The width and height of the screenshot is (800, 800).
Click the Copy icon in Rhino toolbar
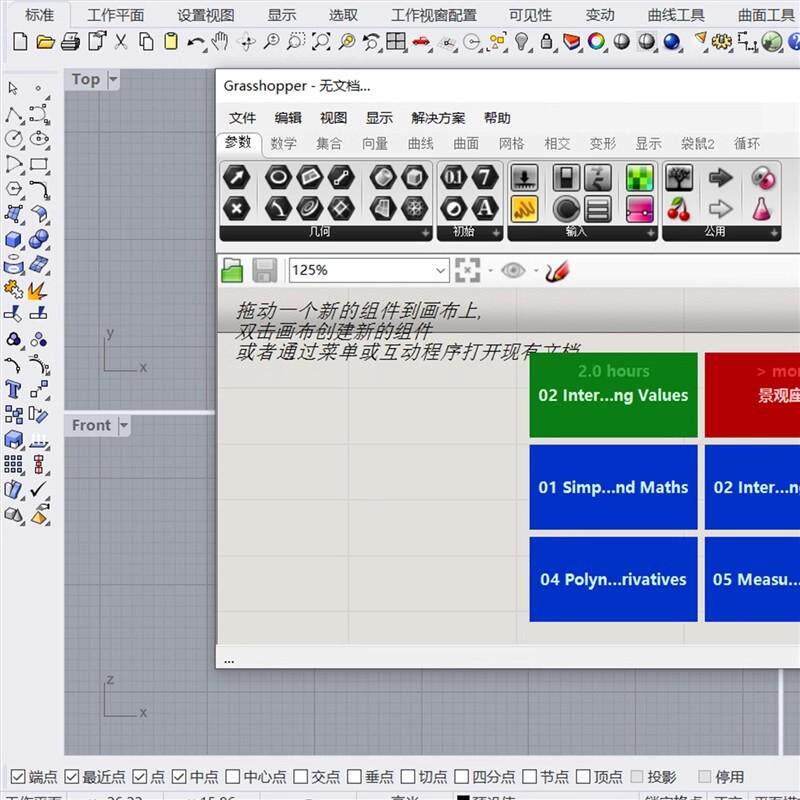tap(146, 41)
